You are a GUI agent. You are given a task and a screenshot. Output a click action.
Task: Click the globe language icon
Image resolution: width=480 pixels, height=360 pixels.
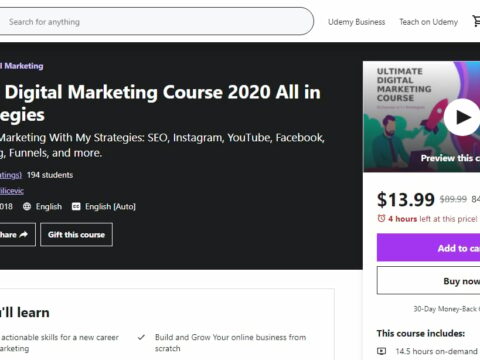click(27, 207)
